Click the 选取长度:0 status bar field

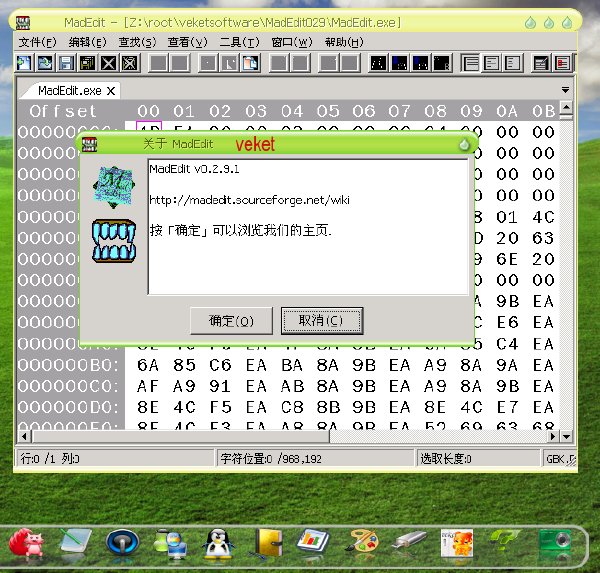tap(478, 458)
